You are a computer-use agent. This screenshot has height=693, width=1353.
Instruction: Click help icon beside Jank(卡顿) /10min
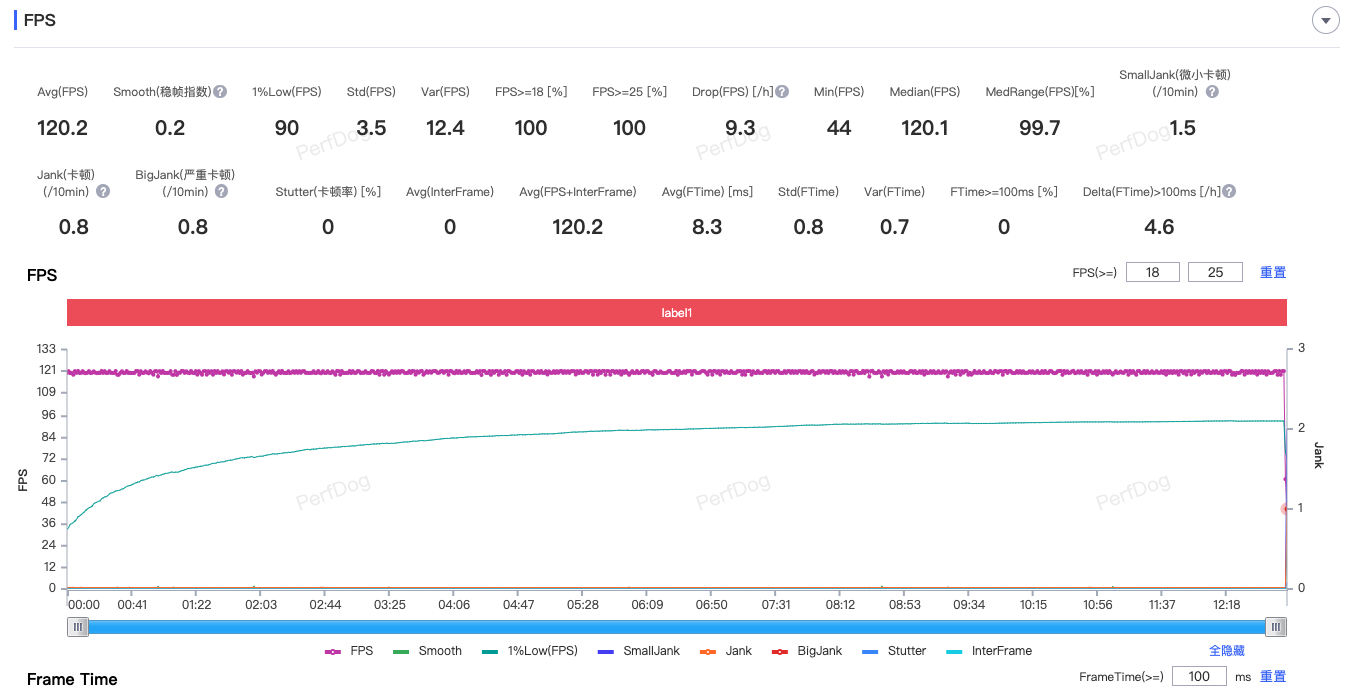click(x=103, y=191)
